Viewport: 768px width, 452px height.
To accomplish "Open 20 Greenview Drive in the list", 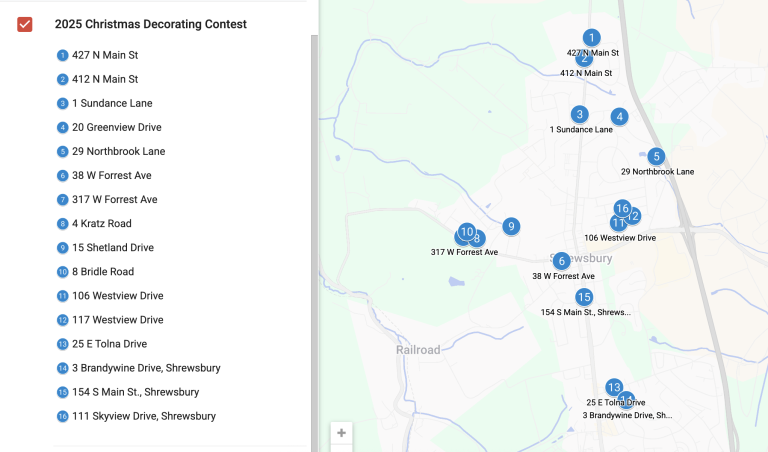I will 116,127.
